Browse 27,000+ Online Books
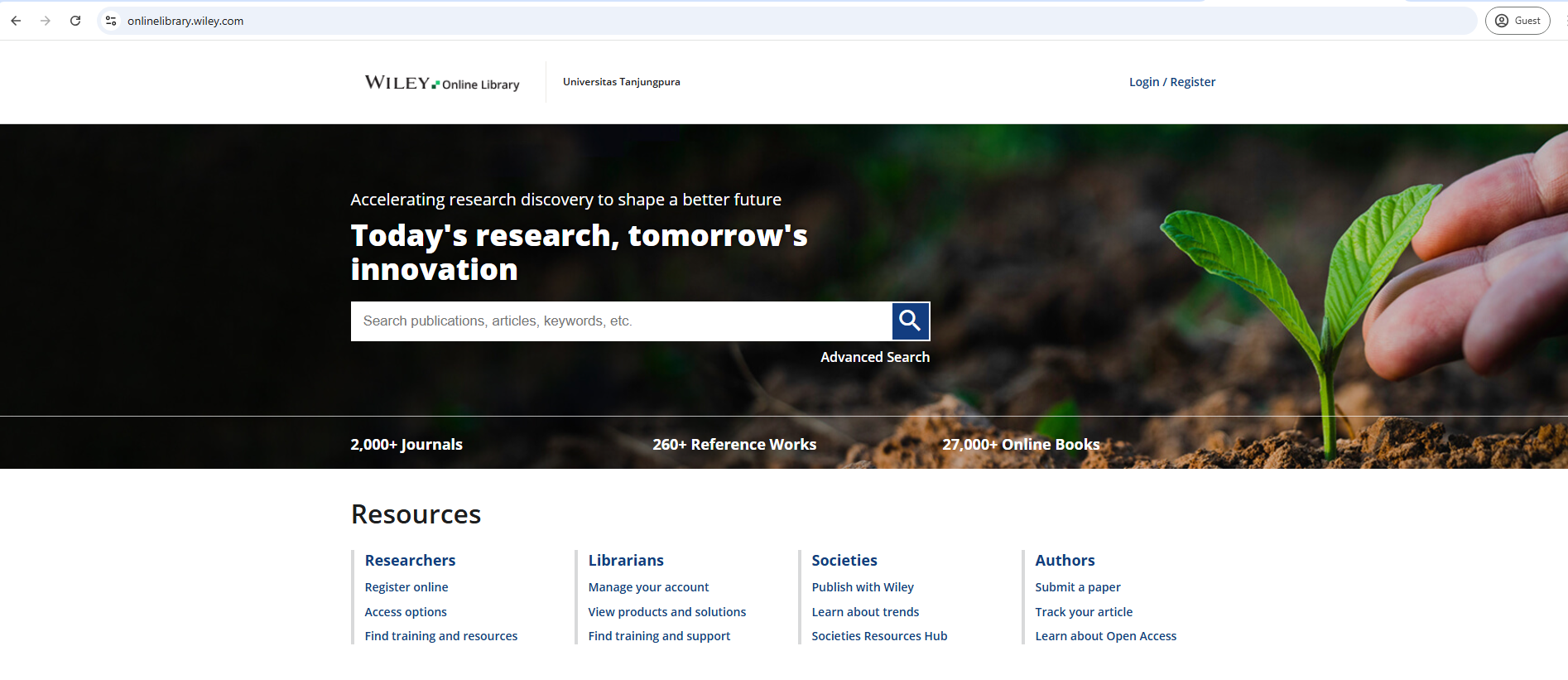1568x680 pixels. pyautogui.click(x=1020, y=445)
